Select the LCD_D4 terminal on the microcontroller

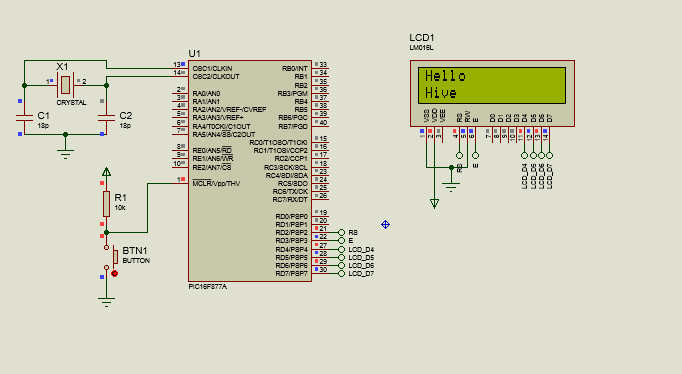coord(341,250)
